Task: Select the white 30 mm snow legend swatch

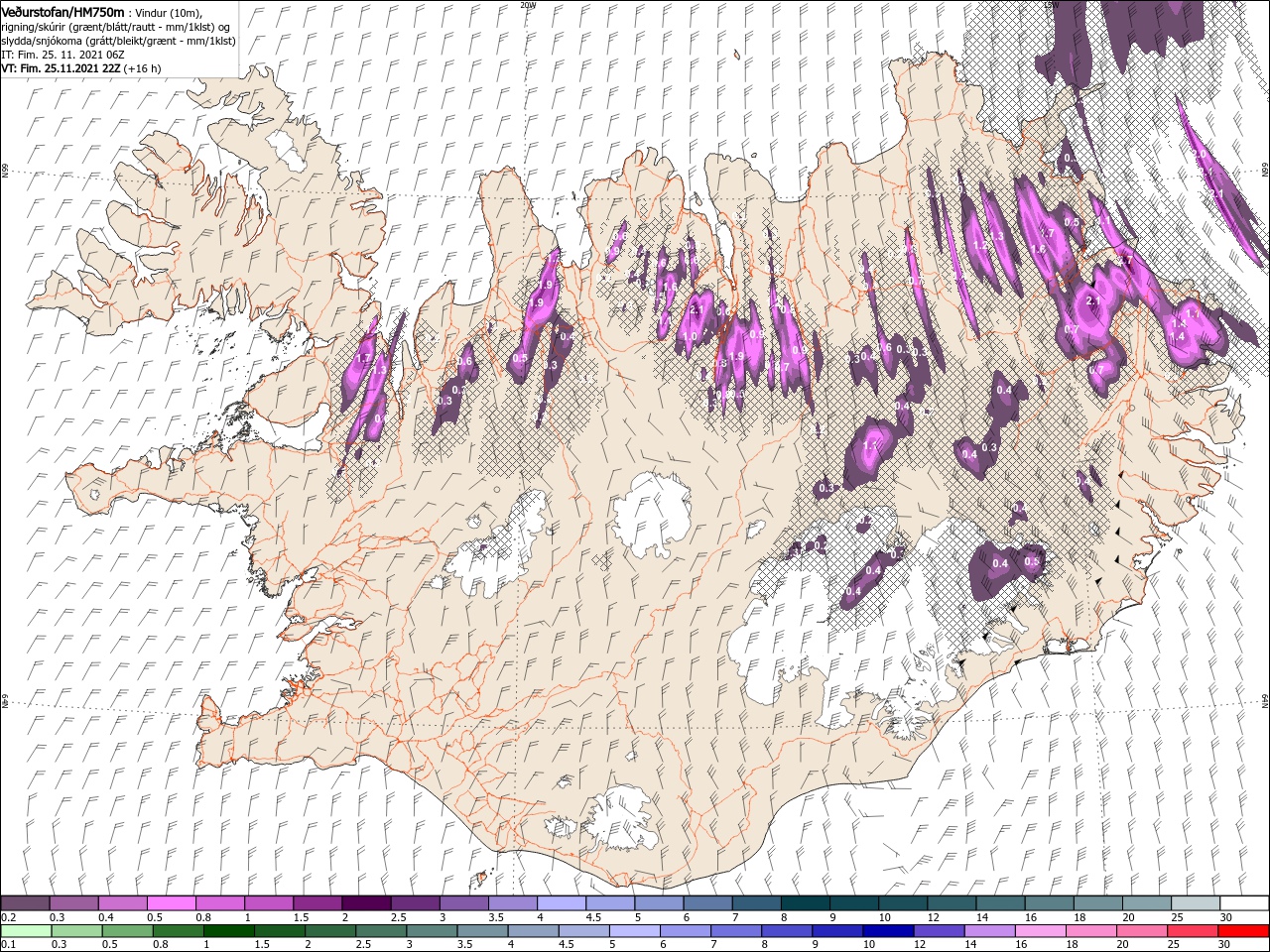Action: [x=1244, y=902]
